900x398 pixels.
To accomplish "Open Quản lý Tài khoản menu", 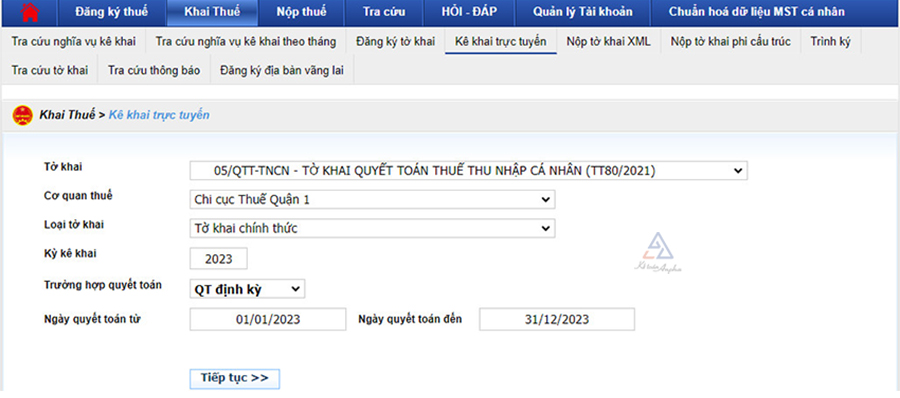I will pyautogui.click(x=583, y=12).
